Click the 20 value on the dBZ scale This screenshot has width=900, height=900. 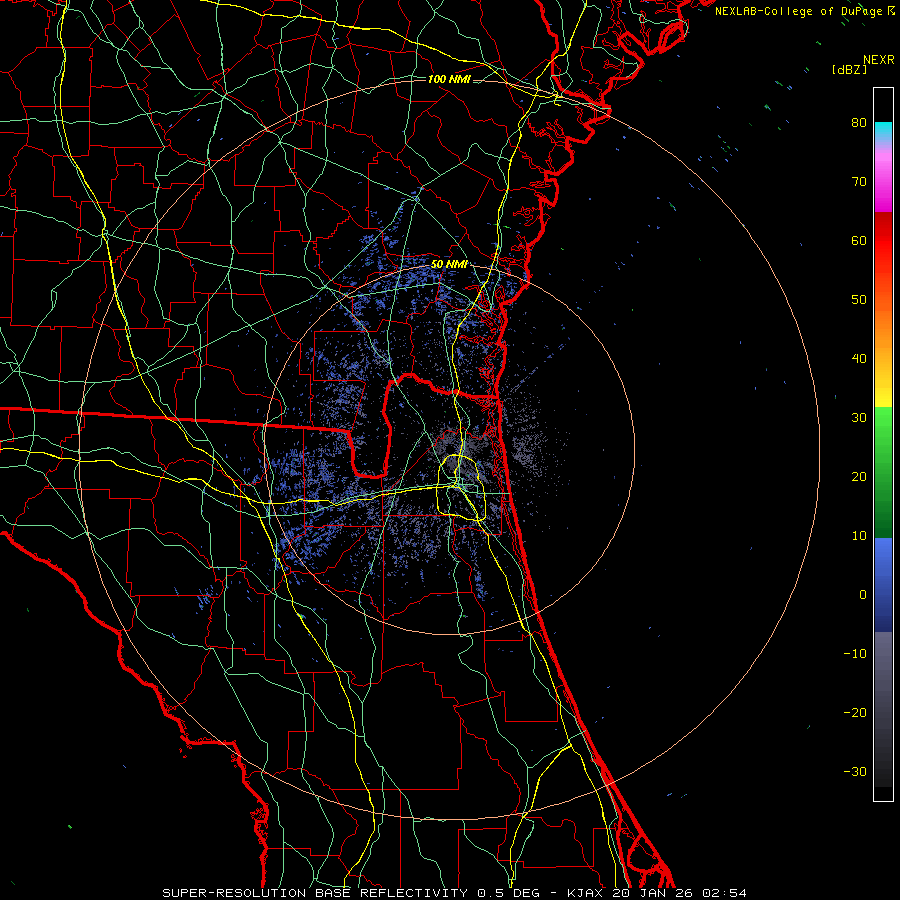click(x=859, y=477)
